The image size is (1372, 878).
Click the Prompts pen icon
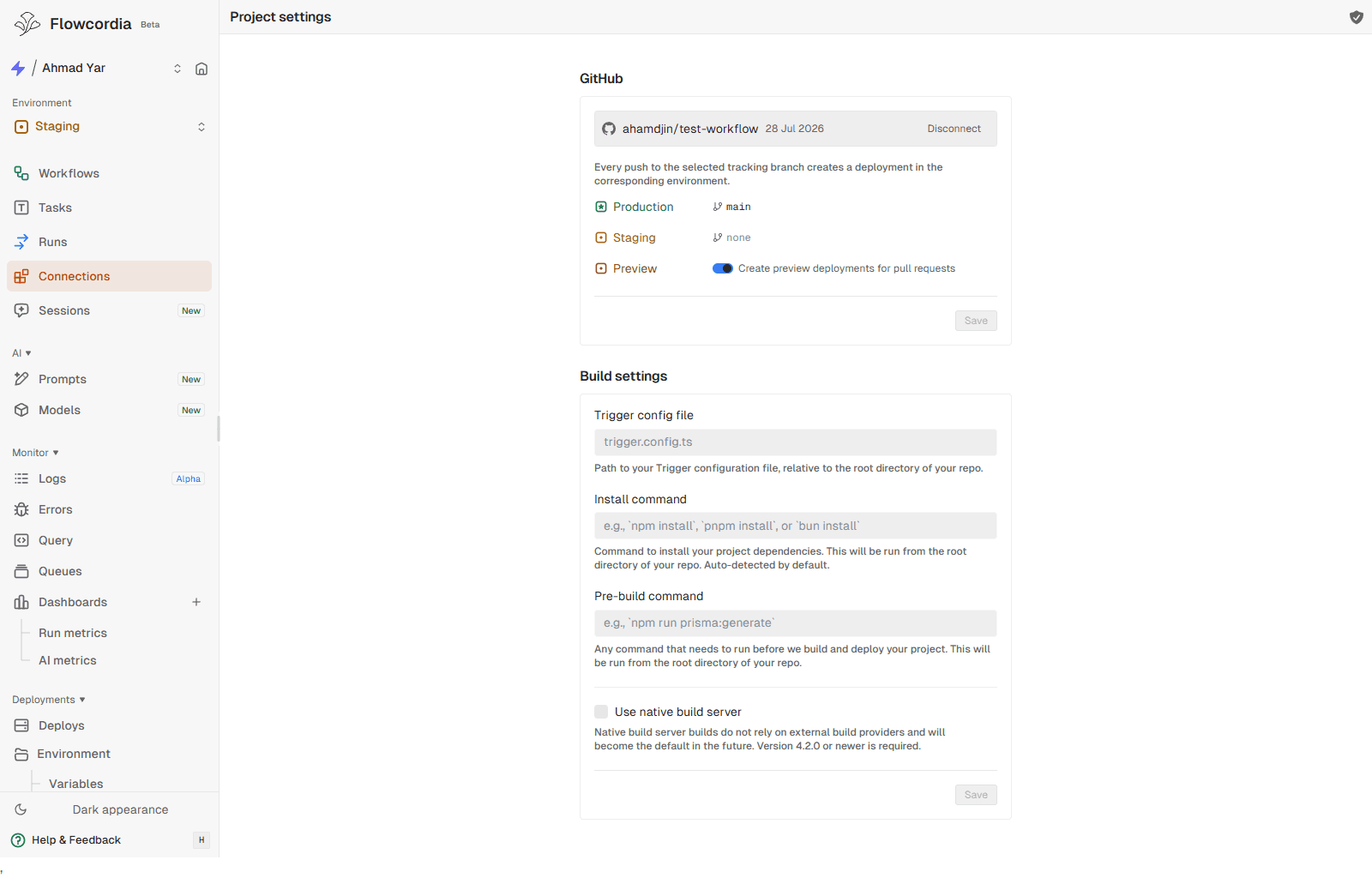pos(21,379)
